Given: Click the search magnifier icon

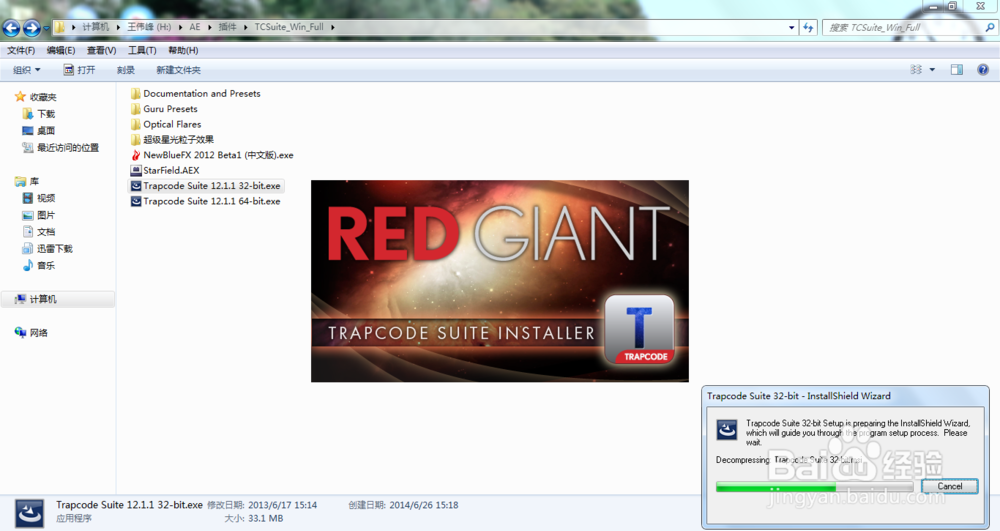Looking at the screenshot, I should point(989,27).
